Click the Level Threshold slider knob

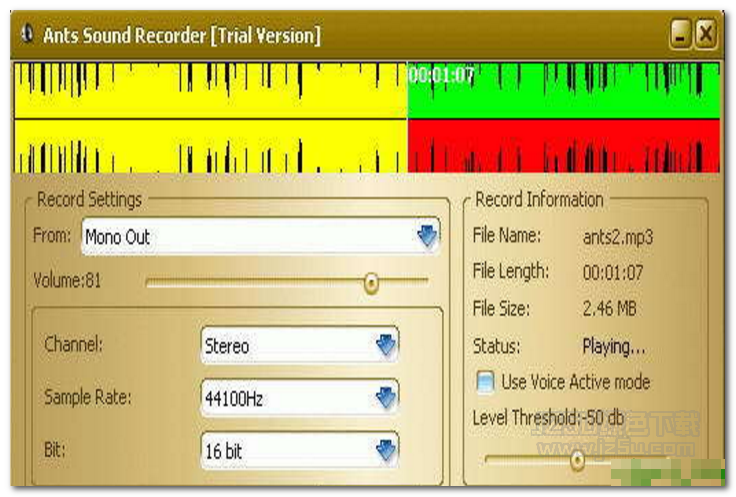click(x=577, y=460)
